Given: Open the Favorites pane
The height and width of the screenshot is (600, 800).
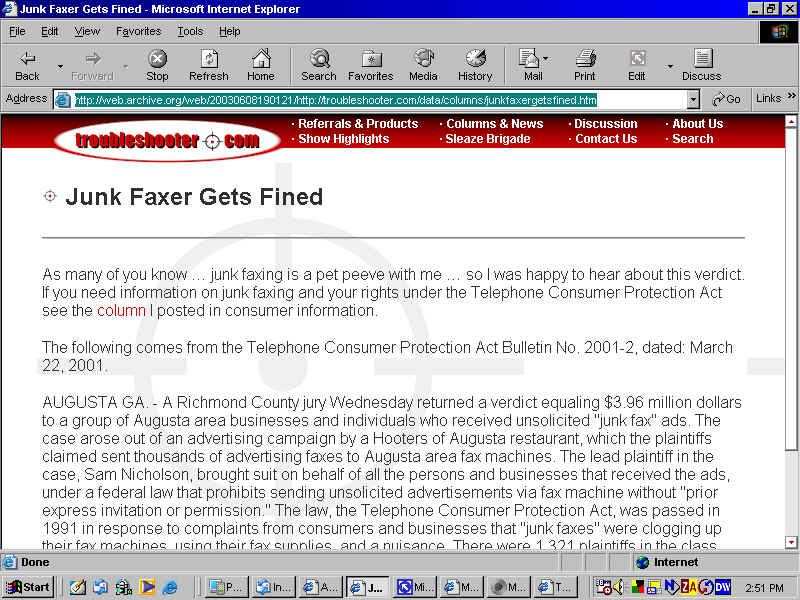Looking at the screenshot, I should 371,65.
